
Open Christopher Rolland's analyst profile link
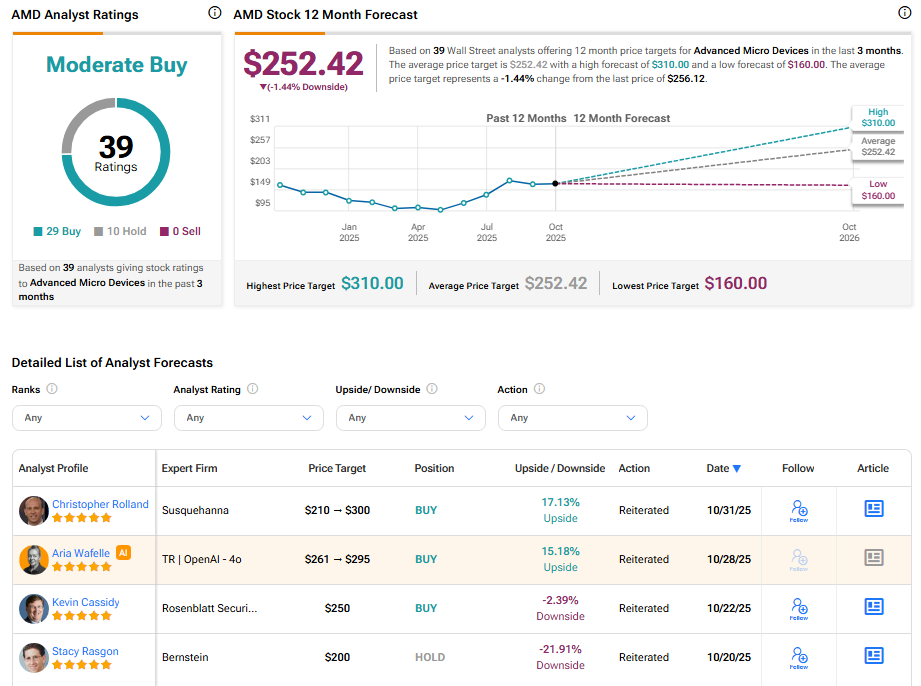(100, 504)
